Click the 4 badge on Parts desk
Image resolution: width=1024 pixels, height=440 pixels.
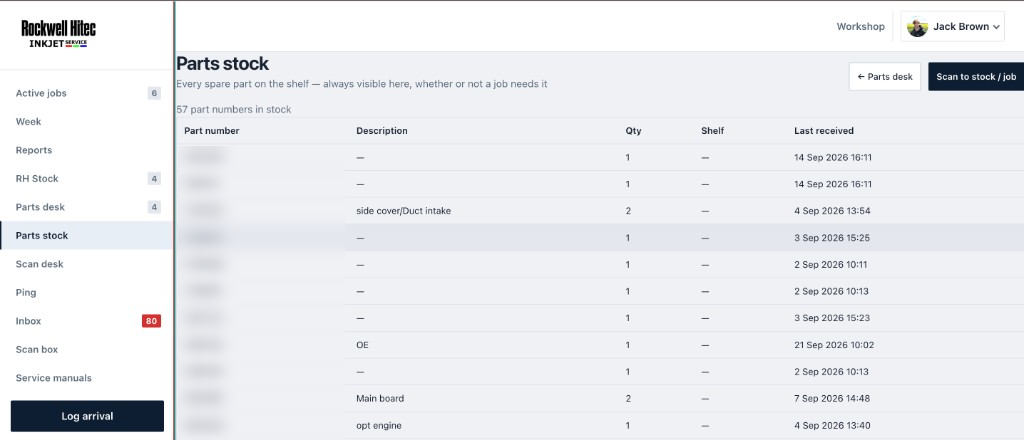pos(154,208)
